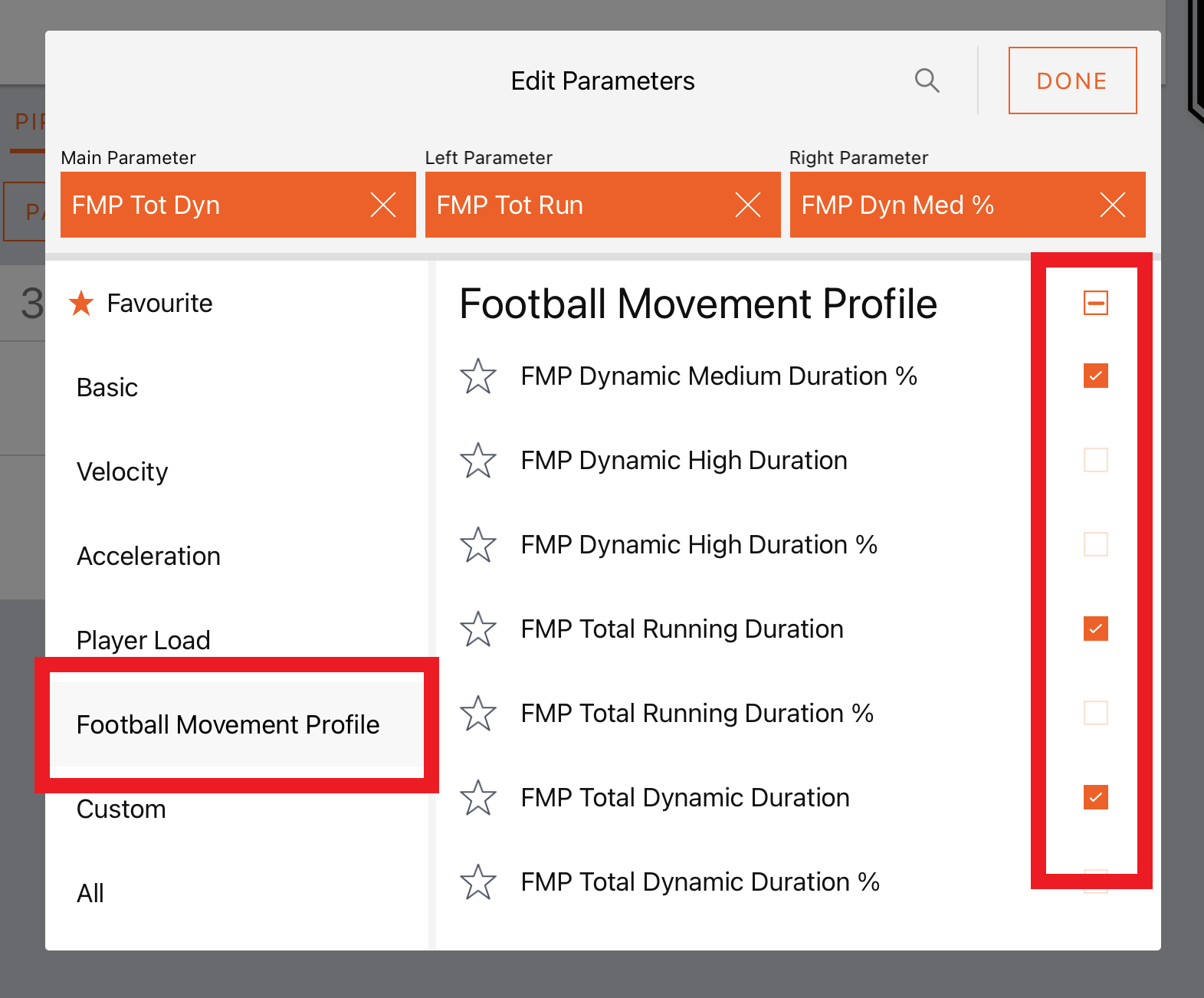Open the Custom category
This screenshot has width=1204, height=998.
pos(236,809)
